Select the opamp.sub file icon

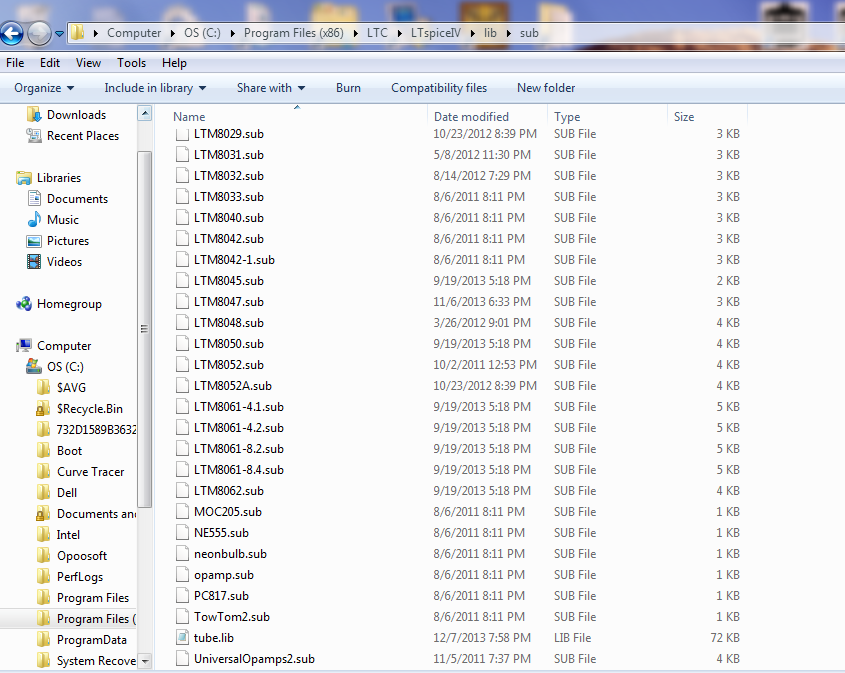[x=182, y=574]
